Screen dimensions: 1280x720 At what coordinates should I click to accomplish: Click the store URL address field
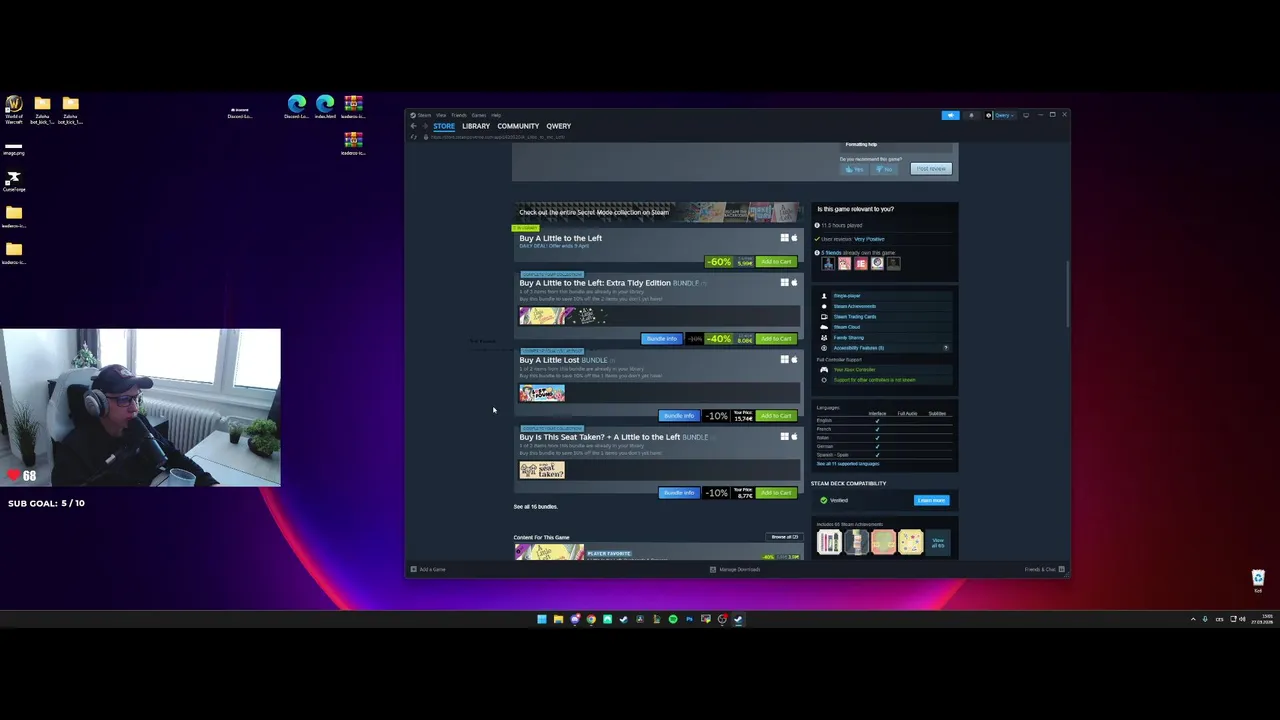click(500, 136)
